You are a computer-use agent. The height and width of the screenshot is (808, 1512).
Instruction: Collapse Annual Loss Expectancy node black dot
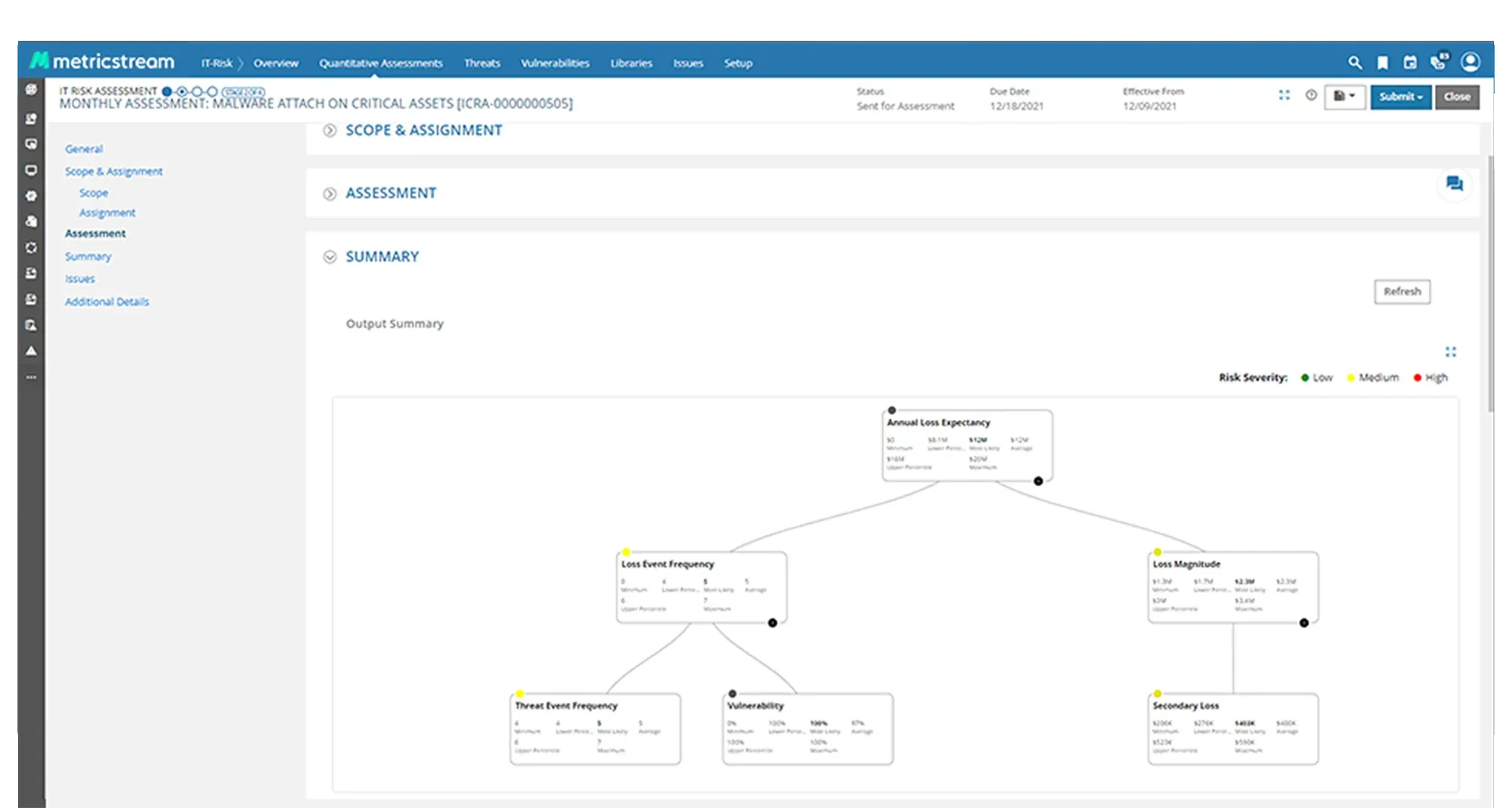[1039, 481]
